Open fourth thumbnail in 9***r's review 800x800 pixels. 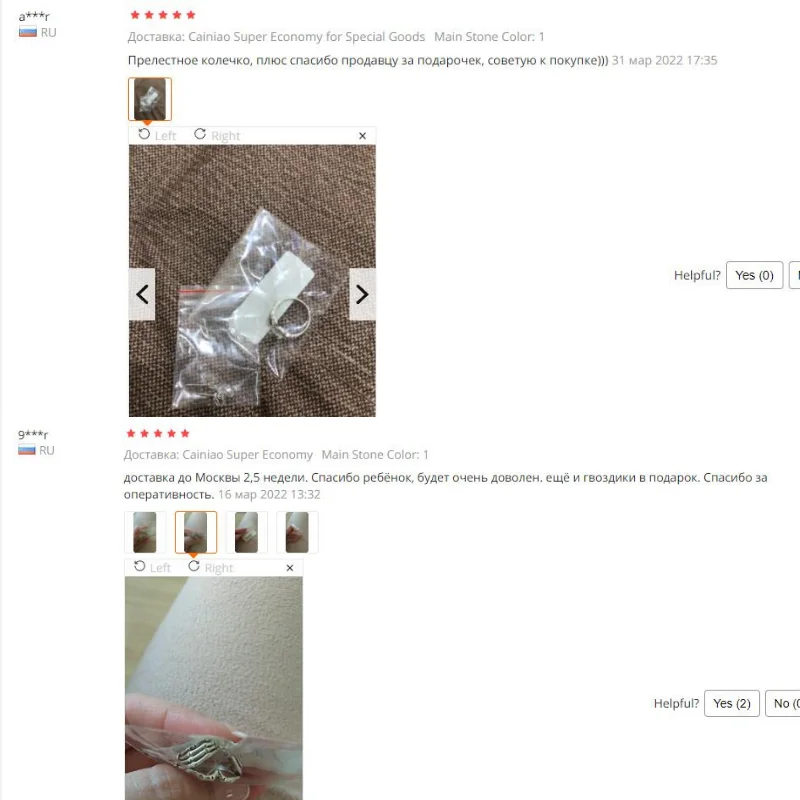tap(297, 532)
